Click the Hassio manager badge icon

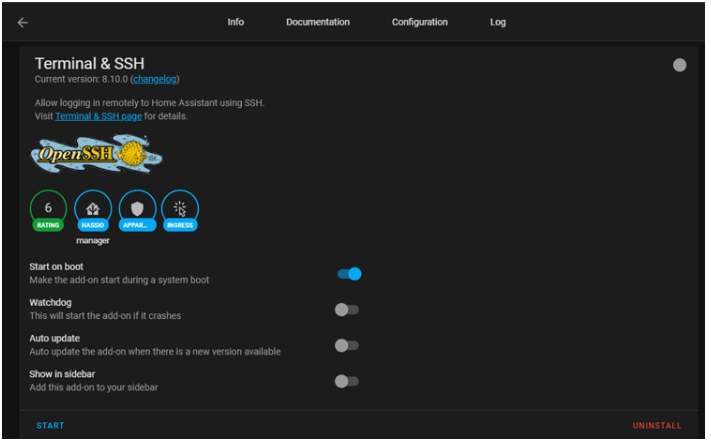[92, 209]
